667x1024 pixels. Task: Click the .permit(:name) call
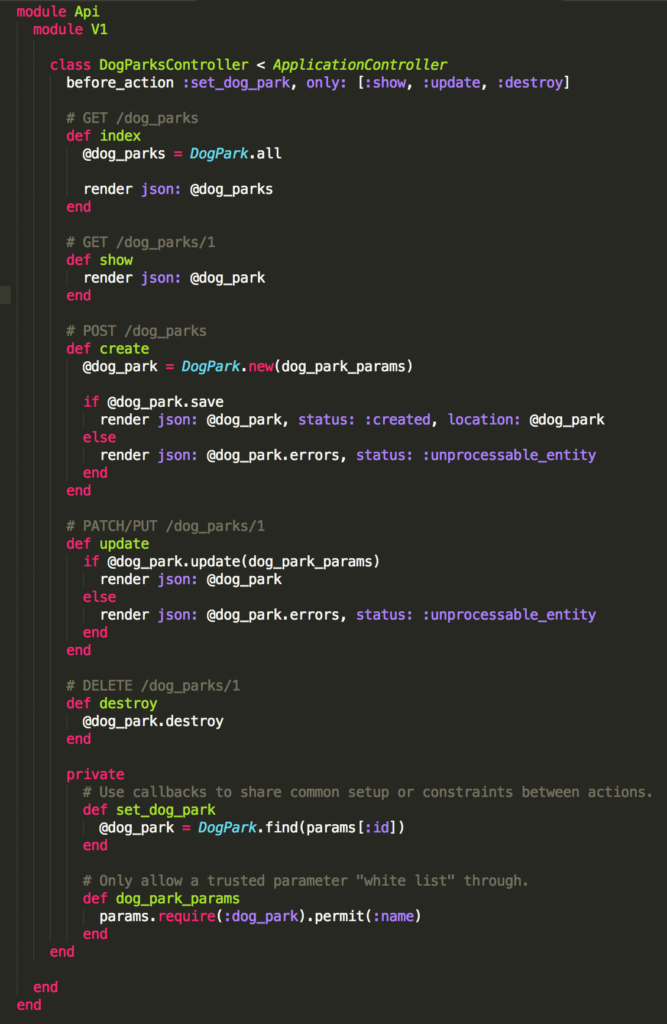click(365, 916)
